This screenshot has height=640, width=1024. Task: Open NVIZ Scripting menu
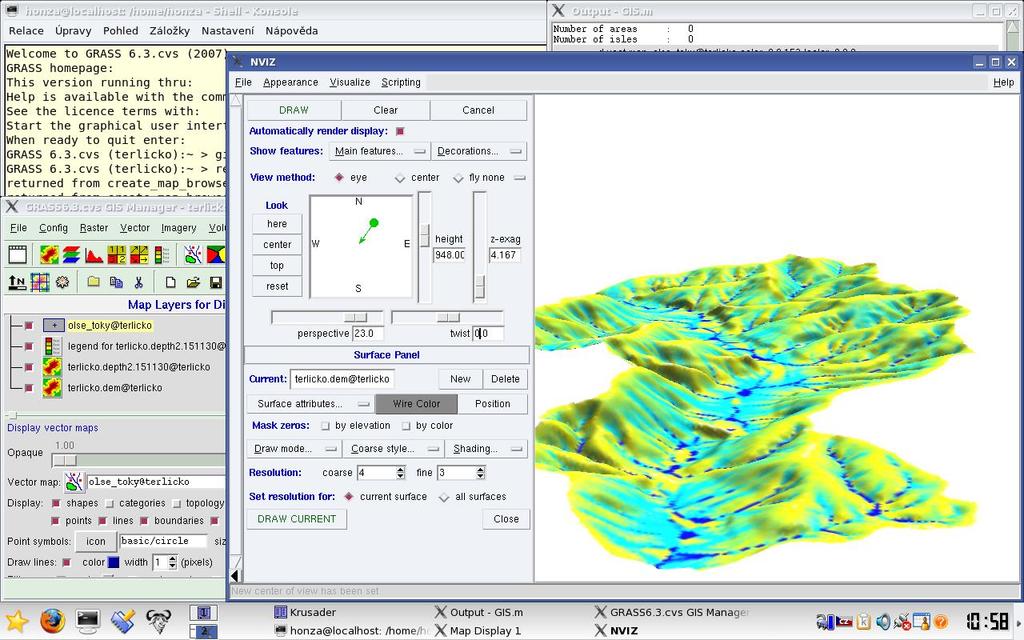click(x=401, y=82)
